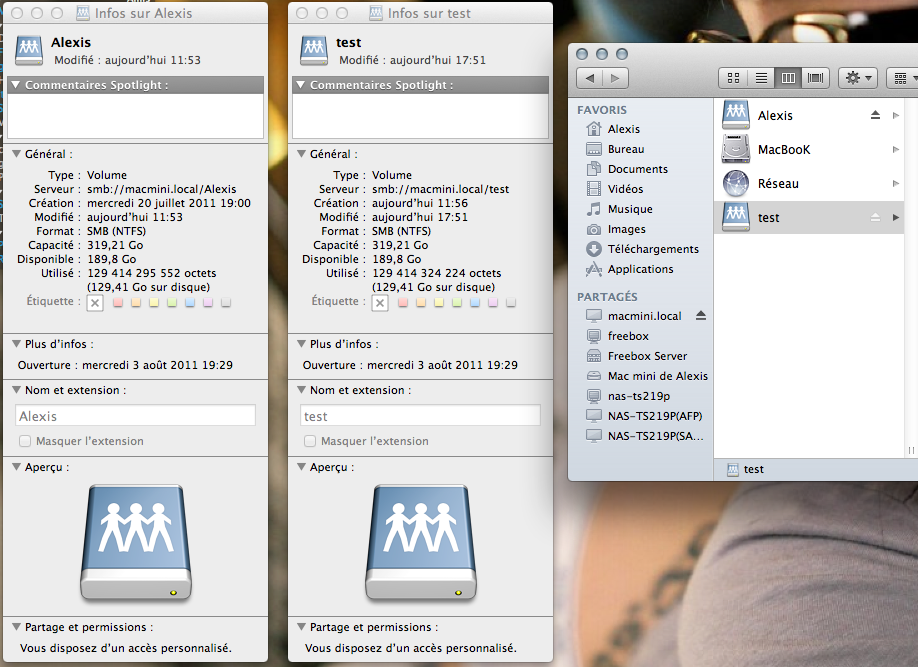Select the Alexis shared volume icon in Finder
918x667 pixels.
736,115
